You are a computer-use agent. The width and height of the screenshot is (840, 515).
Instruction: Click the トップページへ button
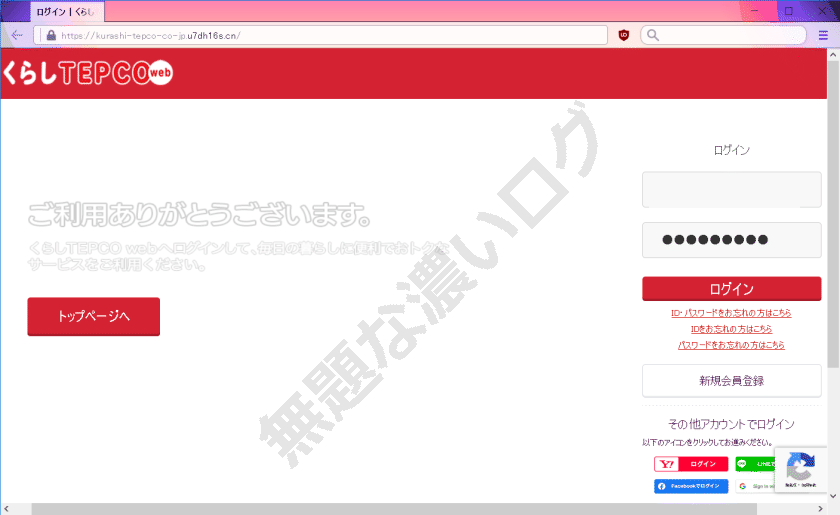point(94,317)
